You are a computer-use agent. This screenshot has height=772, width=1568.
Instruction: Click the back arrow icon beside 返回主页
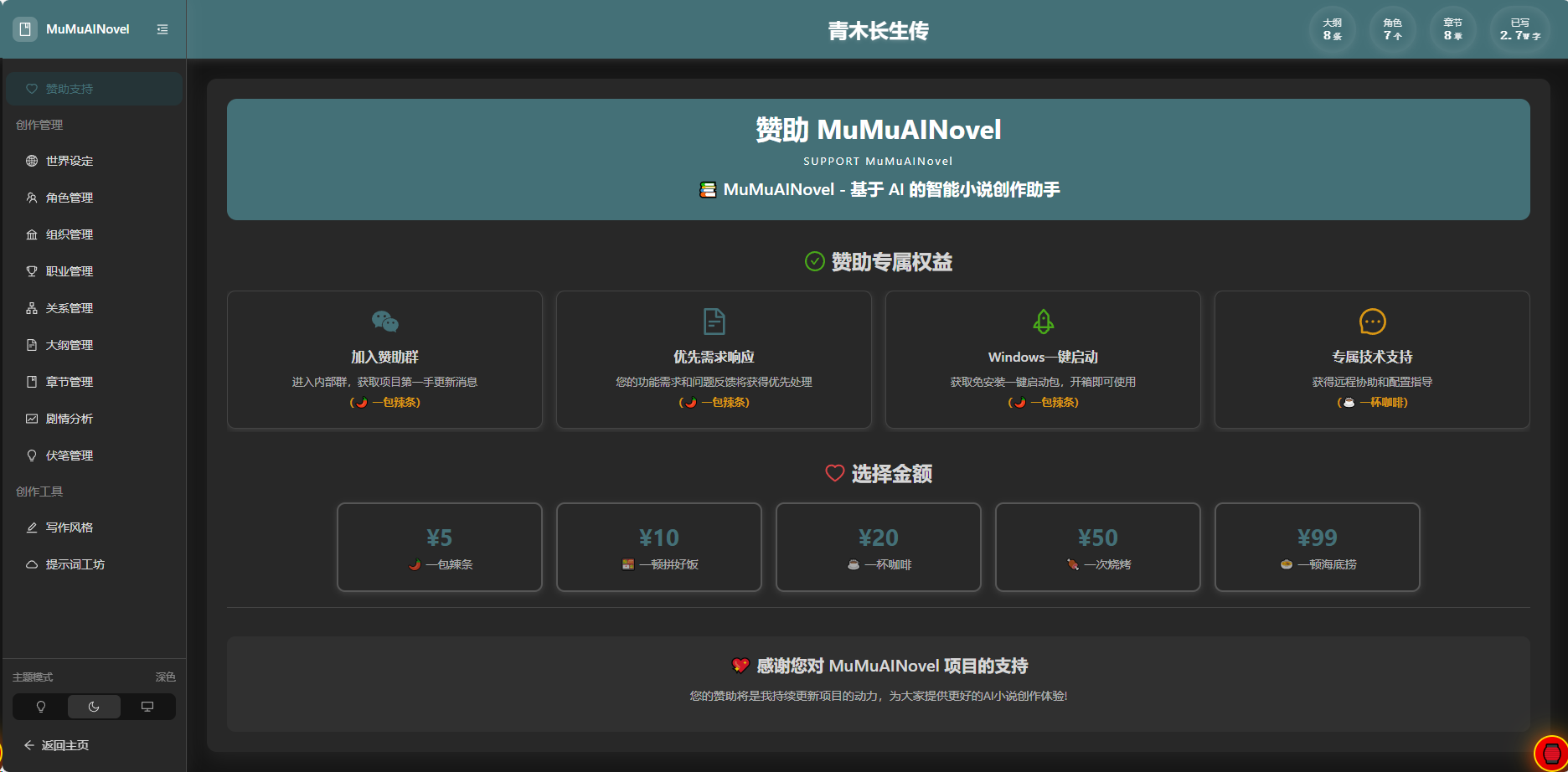pyautogui.click(x=29, y=745)
